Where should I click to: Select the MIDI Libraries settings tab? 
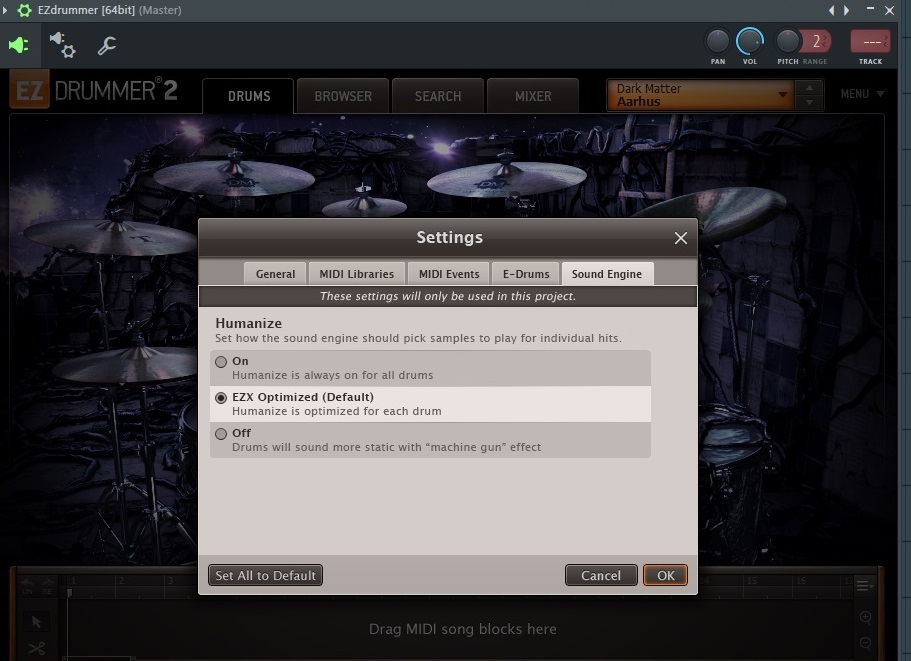click(x=356, y=274)
